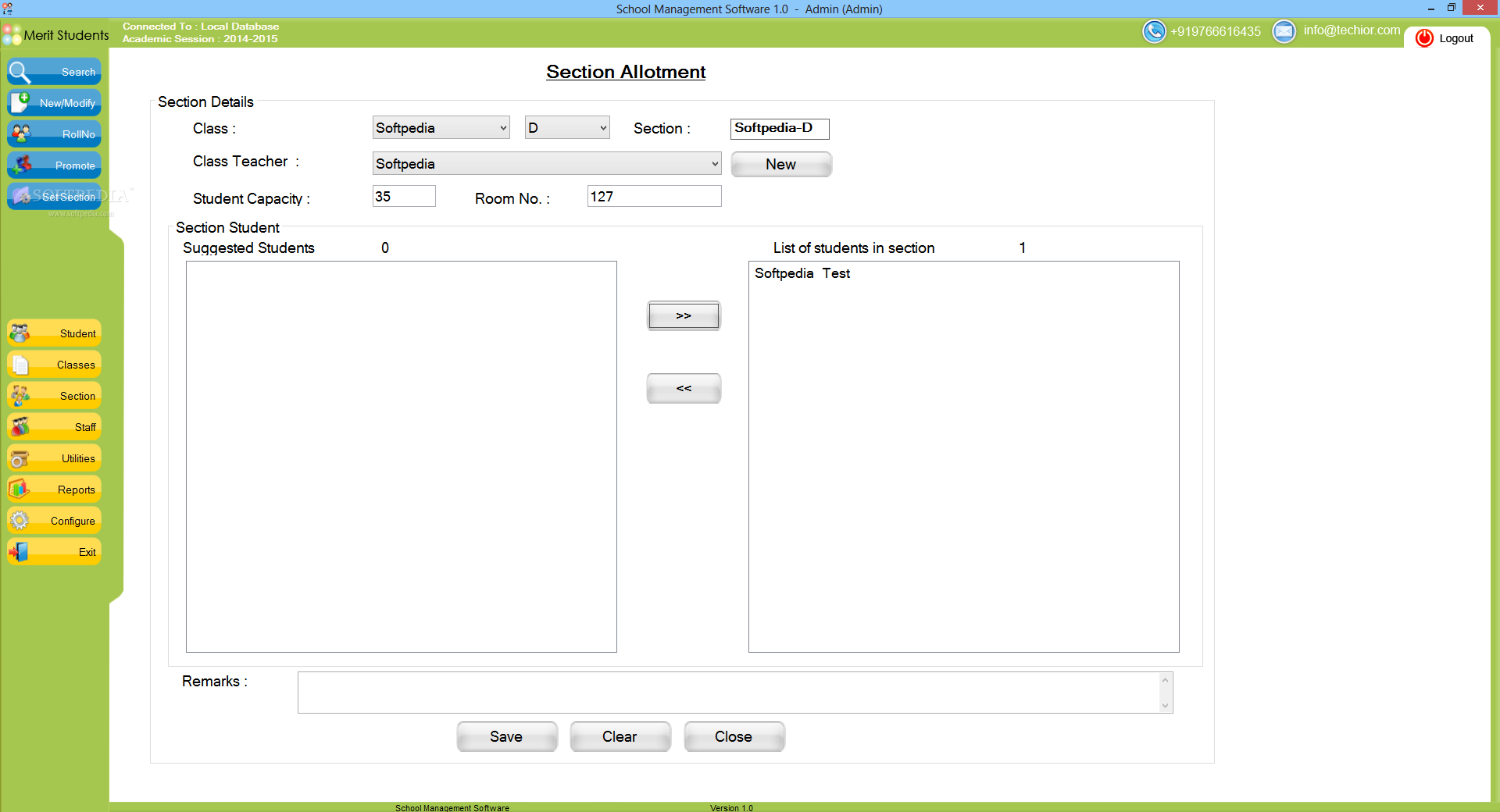Screen dimensions: 1500x812
Task: Click the Close form button
Action: point(734,736)
